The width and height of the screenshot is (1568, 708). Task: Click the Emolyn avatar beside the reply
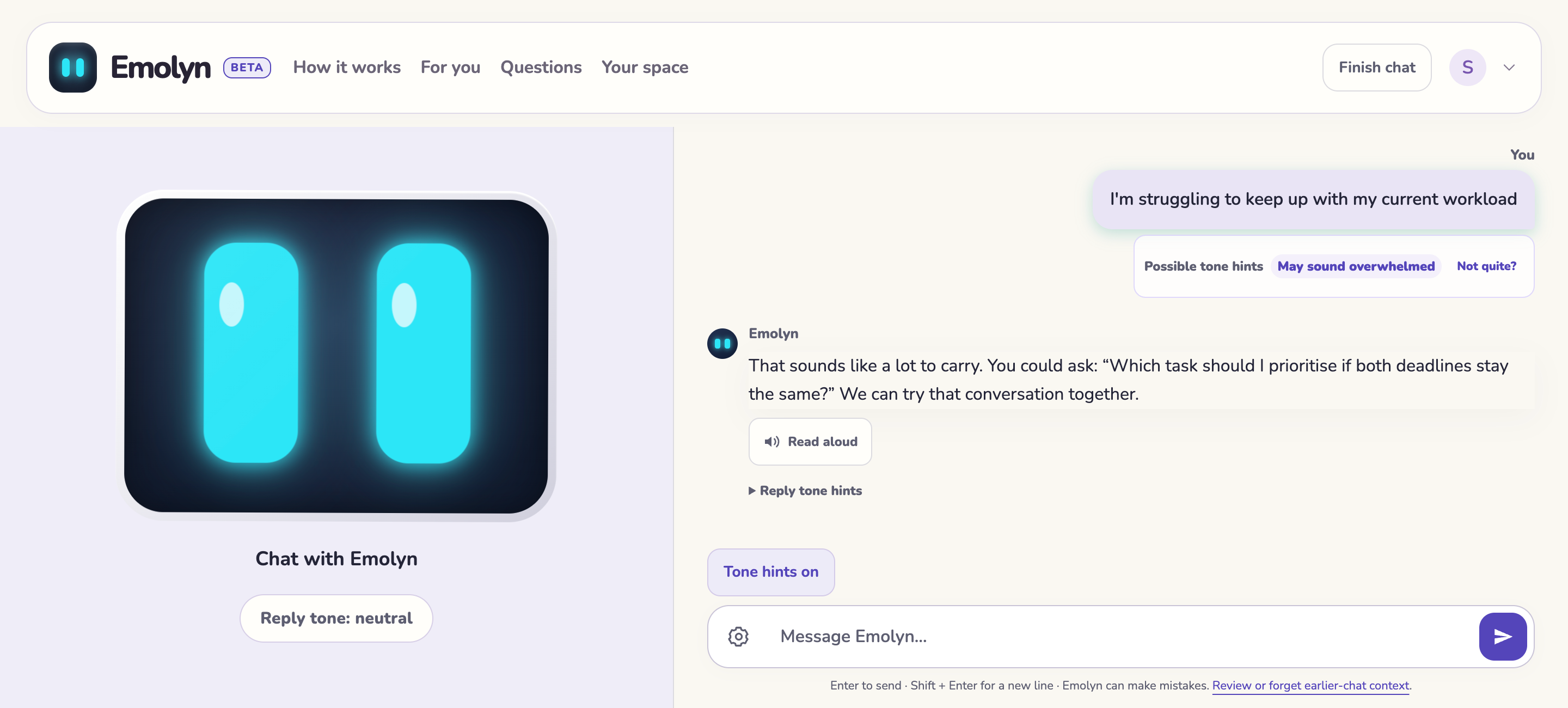tap(722, 344)
